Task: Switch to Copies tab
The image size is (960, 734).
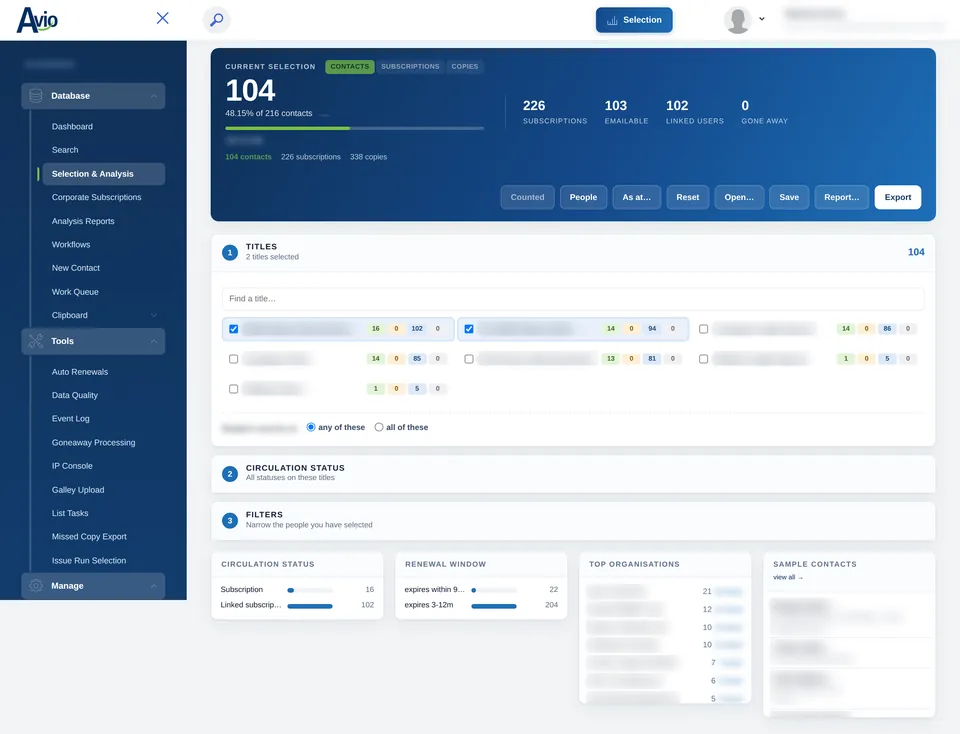Action: pos(465,66)
